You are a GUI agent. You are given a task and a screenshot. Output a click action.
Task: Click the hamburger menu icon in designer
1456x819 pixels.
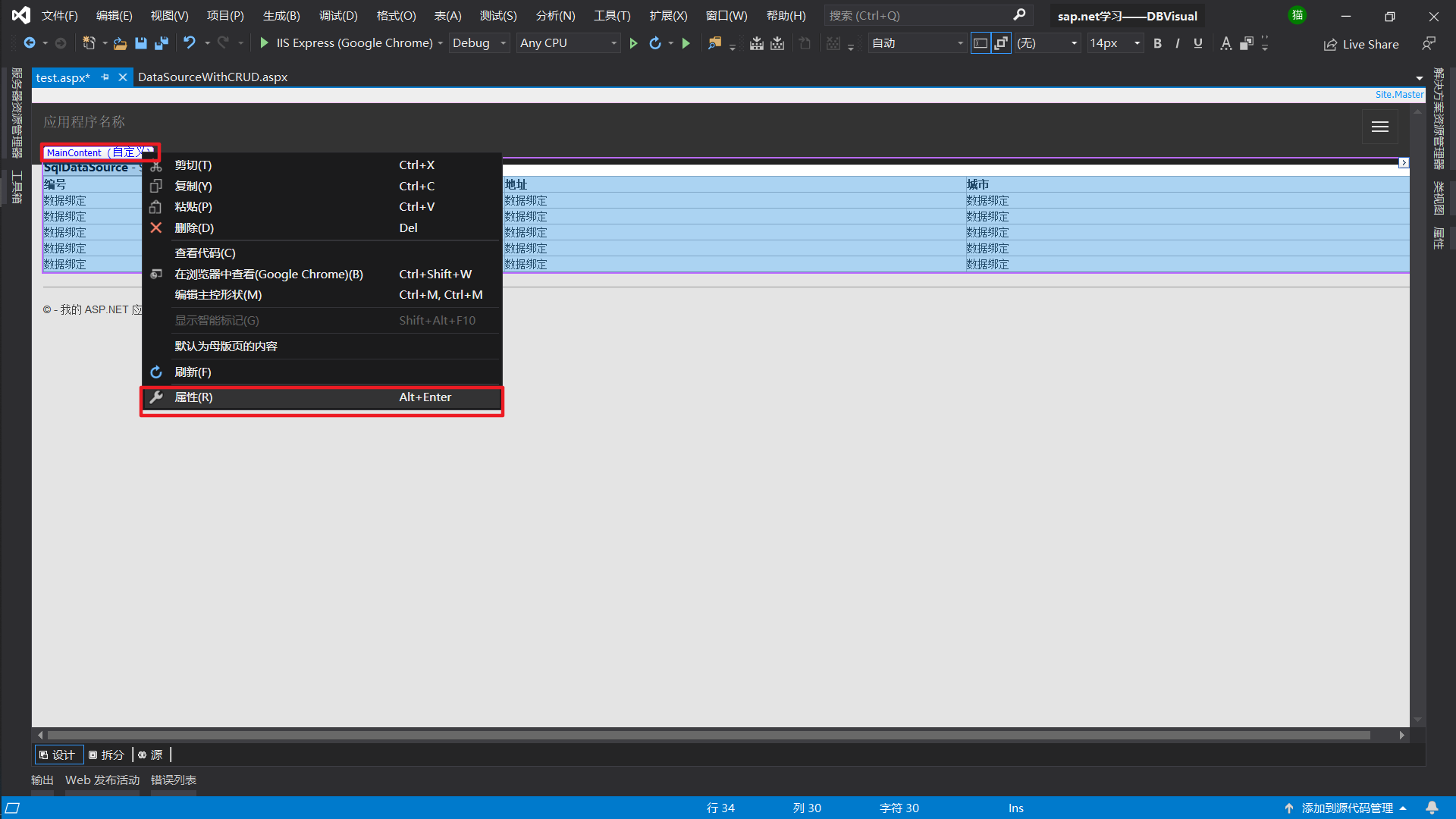(x=1380, y=127)
